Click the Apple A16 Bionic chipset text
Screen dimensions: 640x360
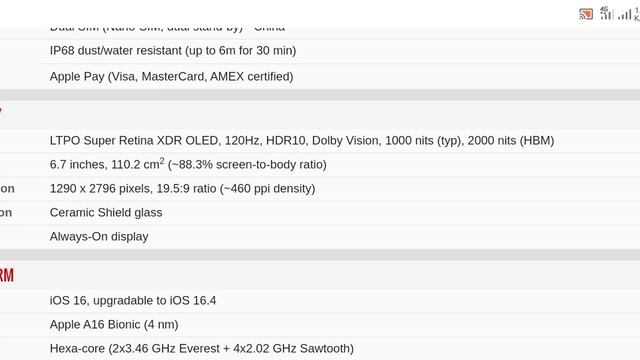point(114,324)
